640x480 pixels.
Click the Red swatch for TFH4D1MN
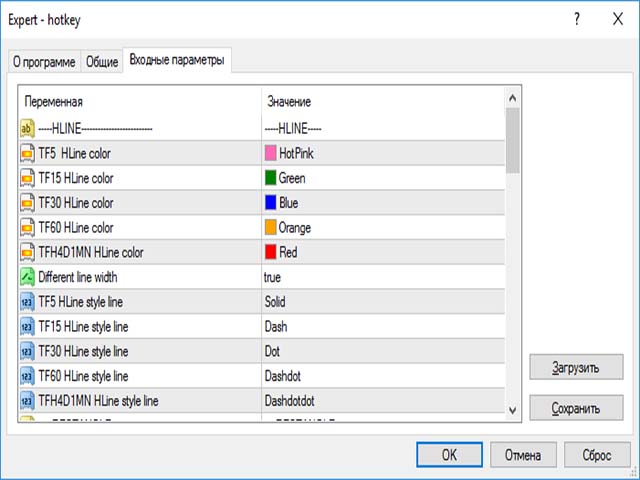[x=270, y=253]
